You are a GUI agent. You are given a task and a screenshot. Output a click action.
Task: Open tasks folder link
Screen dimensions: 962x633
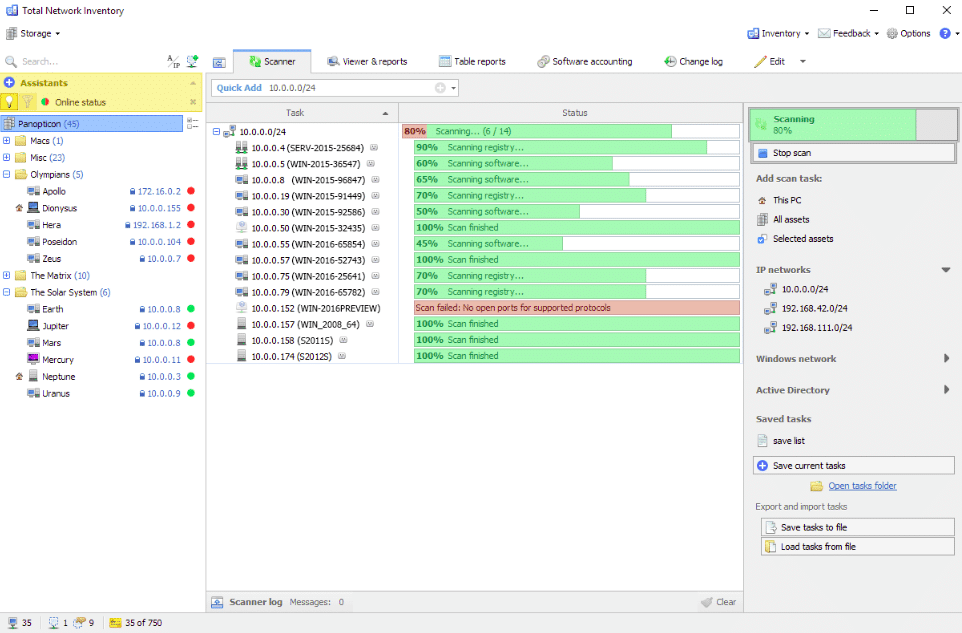(x=862, y=486)
